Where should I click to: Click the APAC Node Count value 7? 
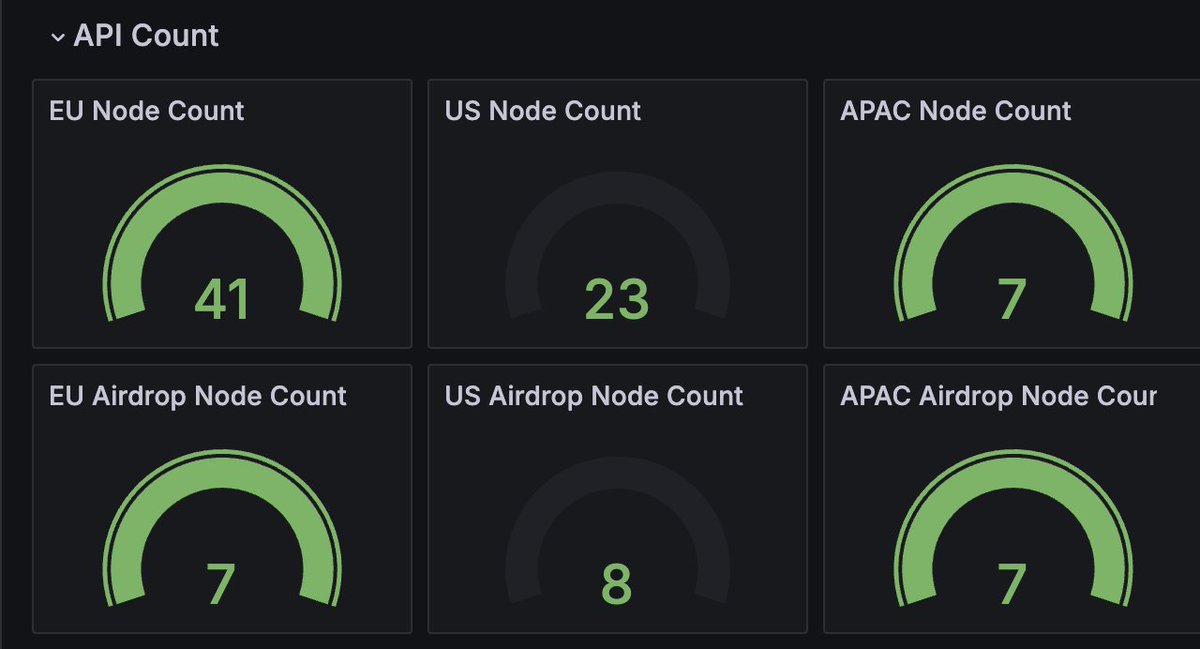click(x=1012, y=299)
